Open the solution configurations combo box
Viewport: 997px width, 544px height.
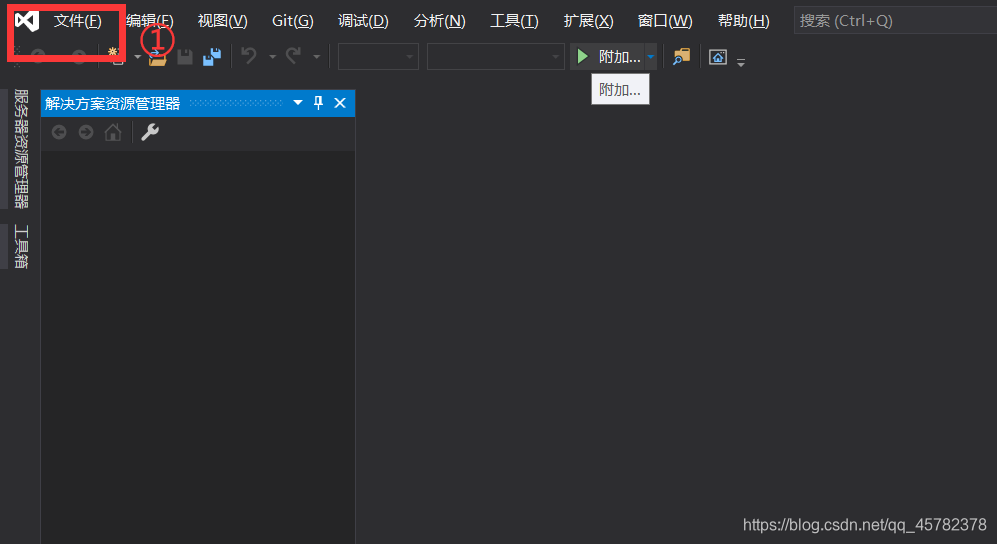pos(378,57)
